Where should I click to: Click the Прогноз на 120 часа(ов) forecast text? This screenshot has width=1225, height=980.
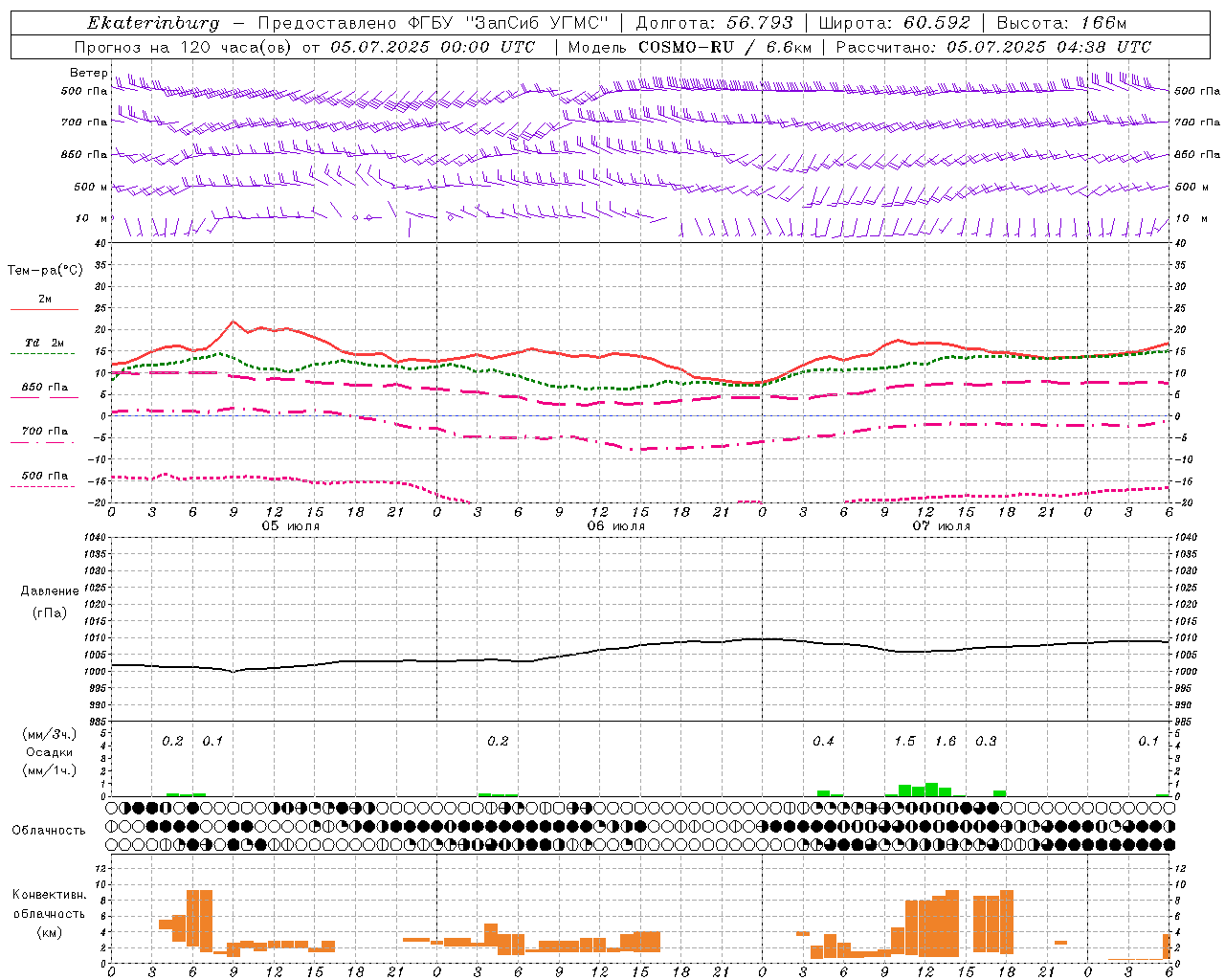point(185,47)
